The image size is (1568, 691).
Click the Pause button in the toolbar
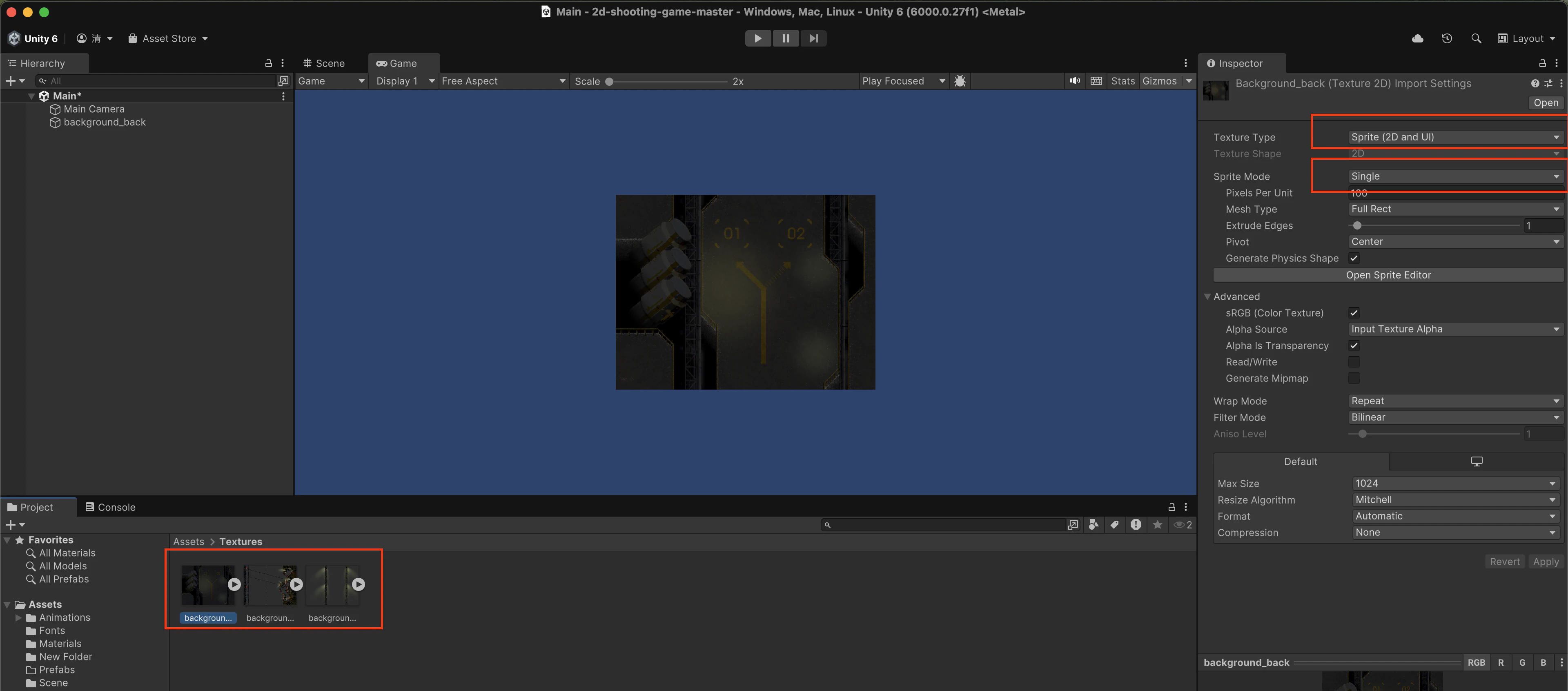[786, 38]
